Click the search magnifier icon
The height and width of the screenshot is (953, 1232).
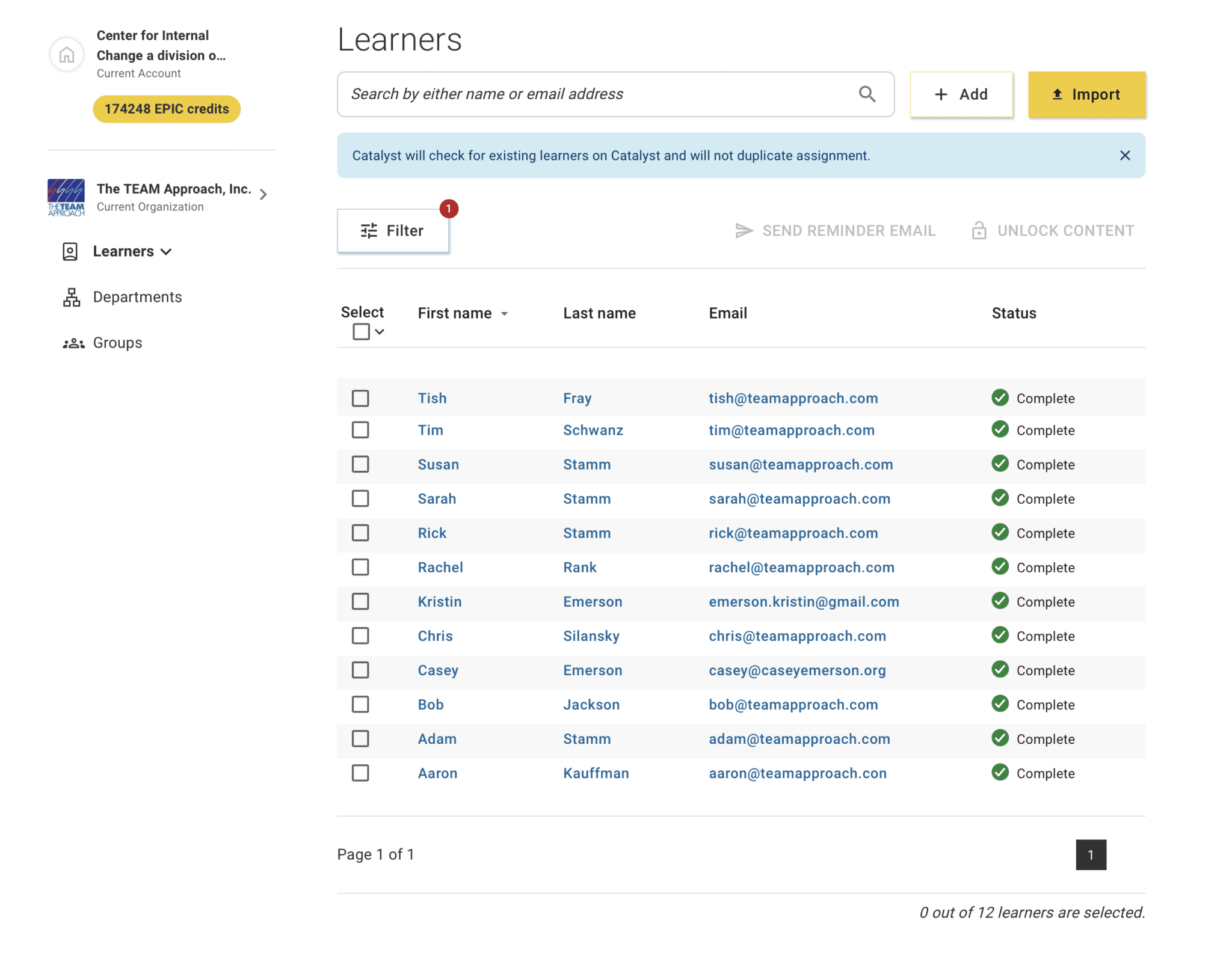click(x=867, y=94)
